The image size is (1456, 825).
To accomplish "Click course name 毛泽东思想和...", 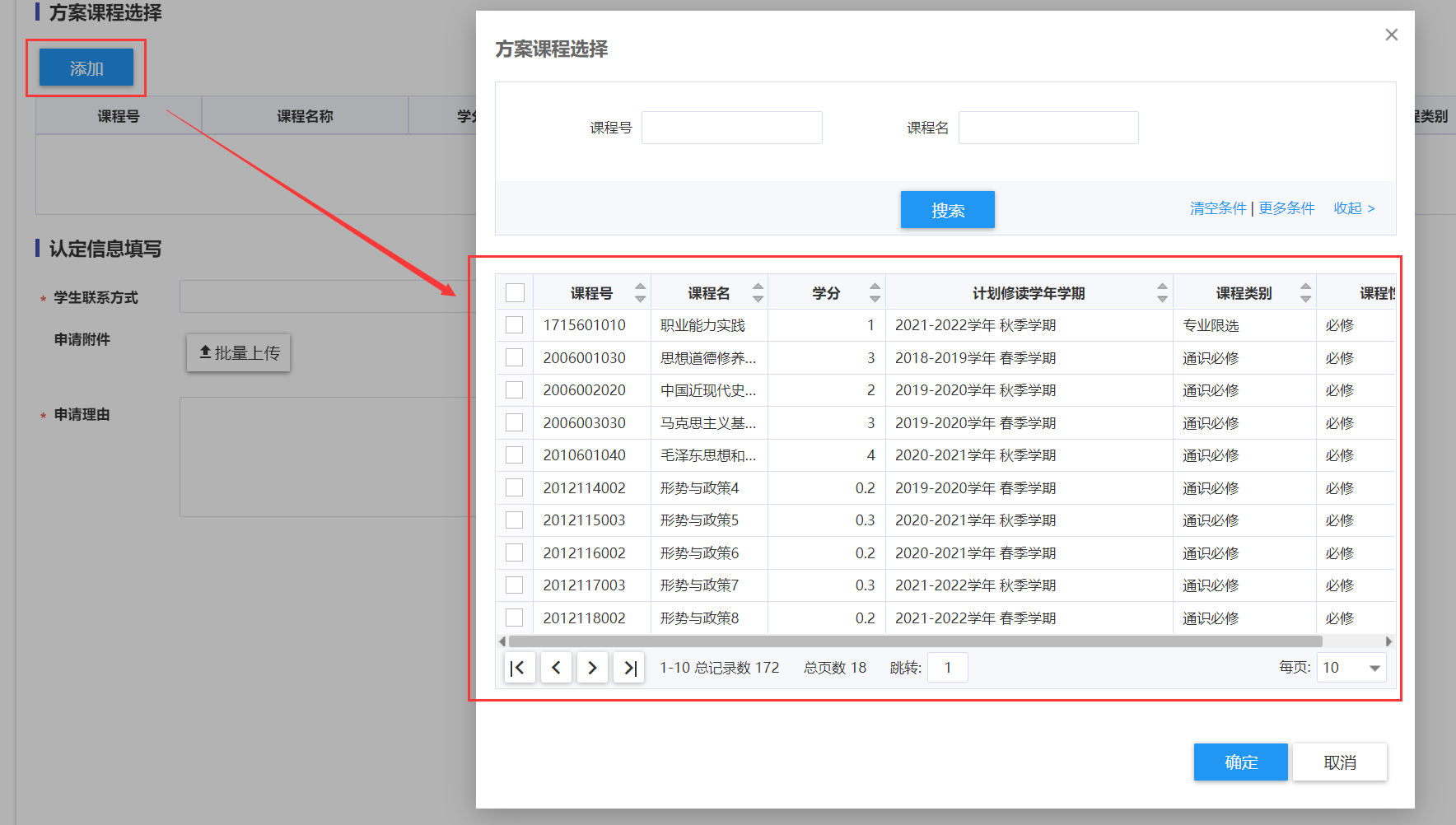I will [708, 455].
